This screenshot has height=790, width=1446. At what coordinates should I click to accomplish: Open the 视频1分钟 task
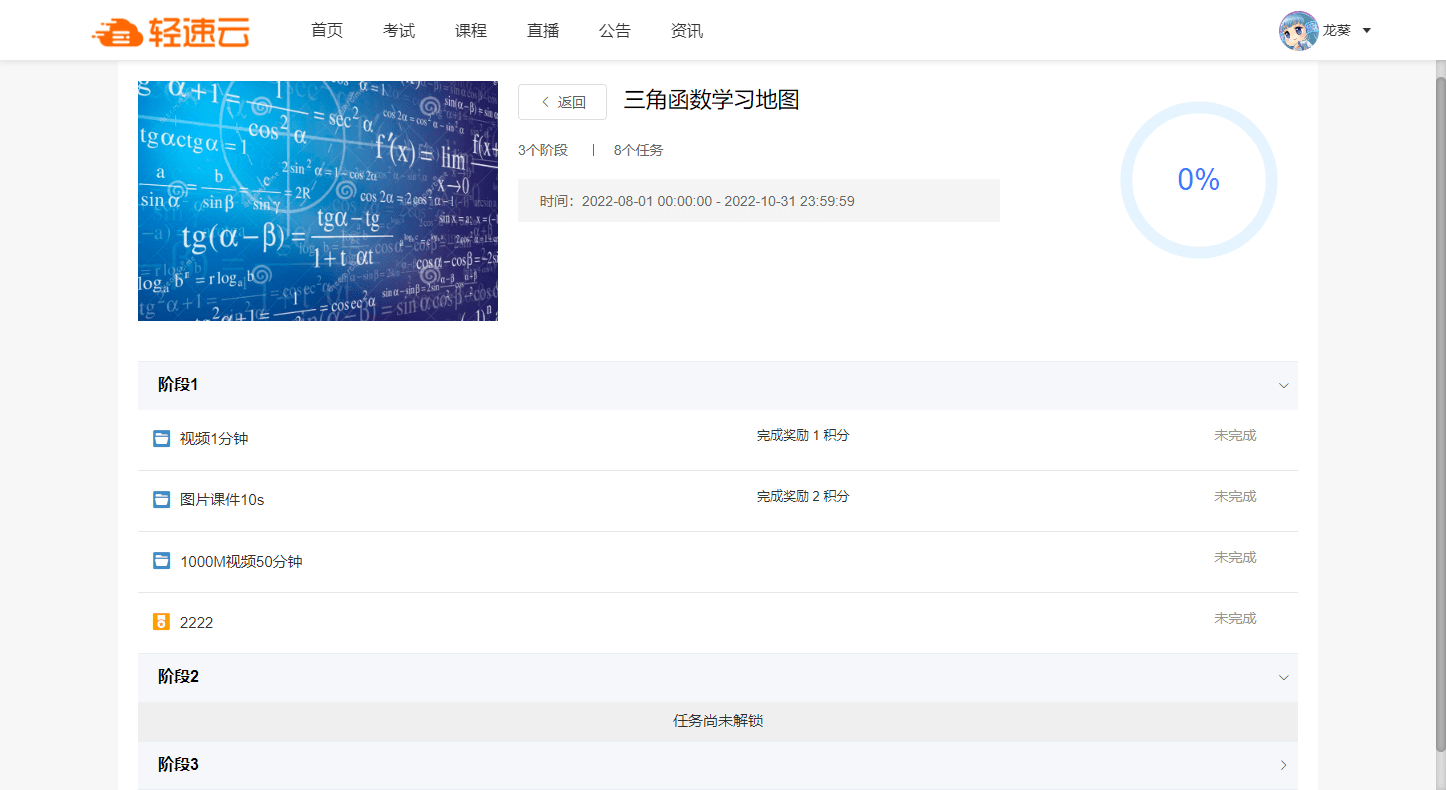[214, 439]
